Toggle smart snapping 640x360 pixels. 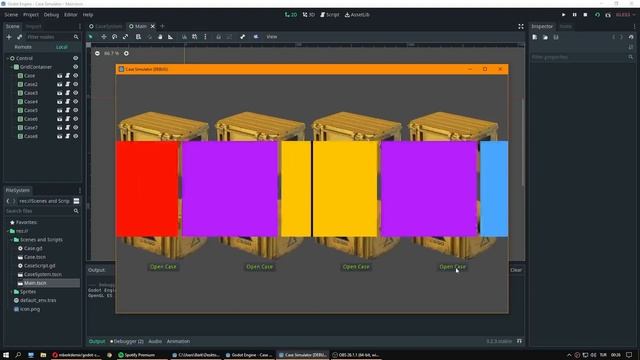click(184, 37)
